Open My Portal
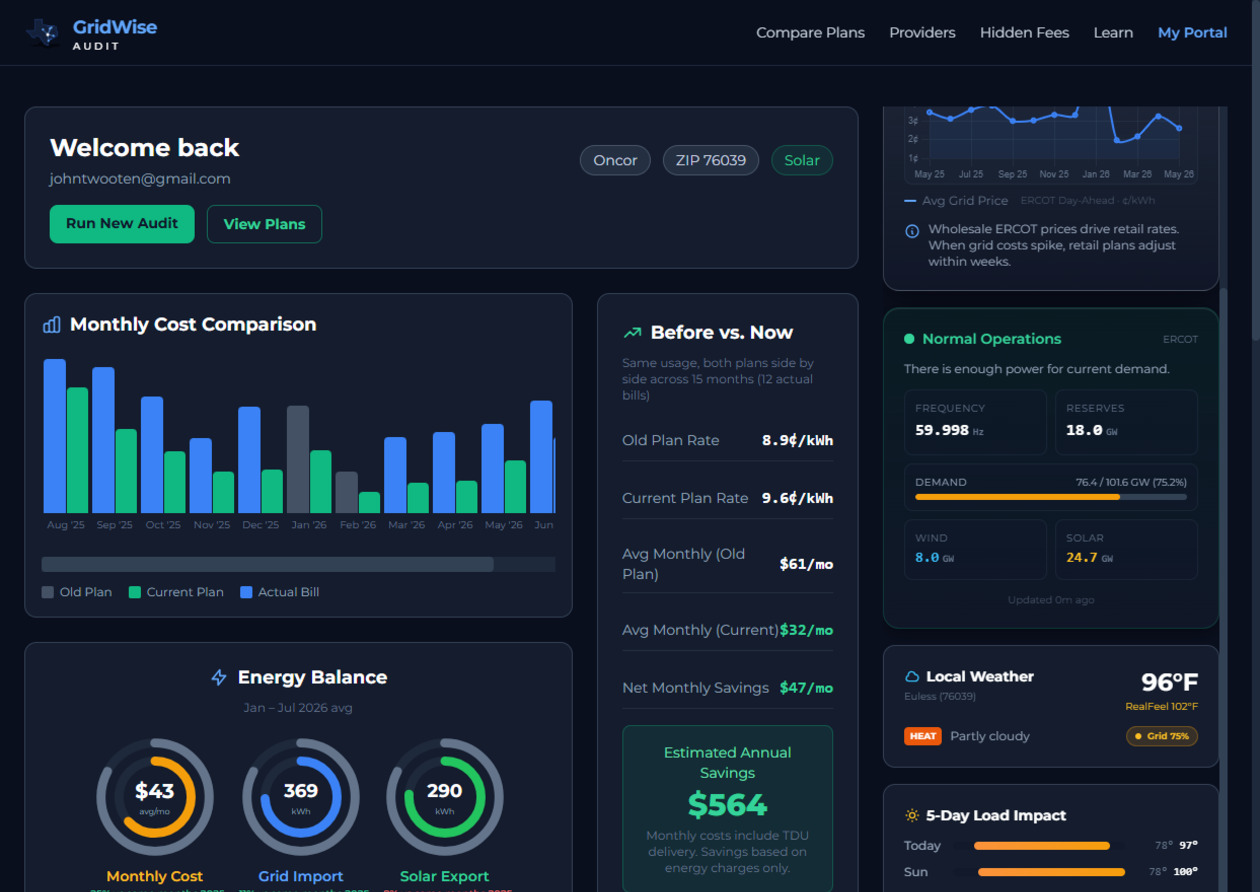Image resolution: width=1260 pixels, height=892 pixels. [x=1192, y=33]
